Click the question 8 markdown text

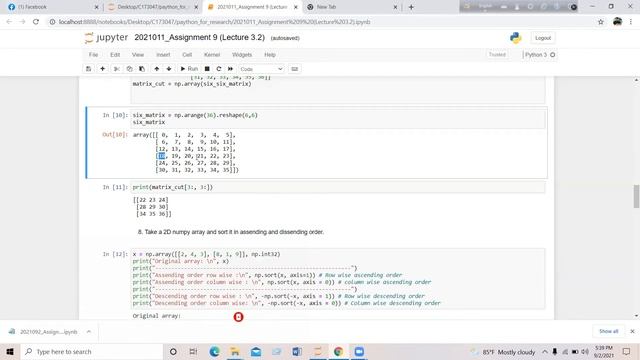click(231, 232)
